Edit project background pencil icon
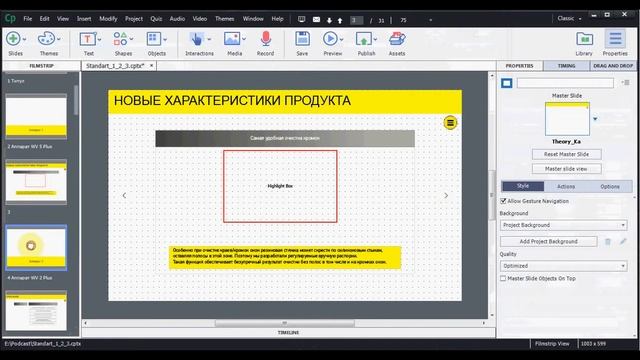This screenshot has height=360, width=640. tap(623, 242)
